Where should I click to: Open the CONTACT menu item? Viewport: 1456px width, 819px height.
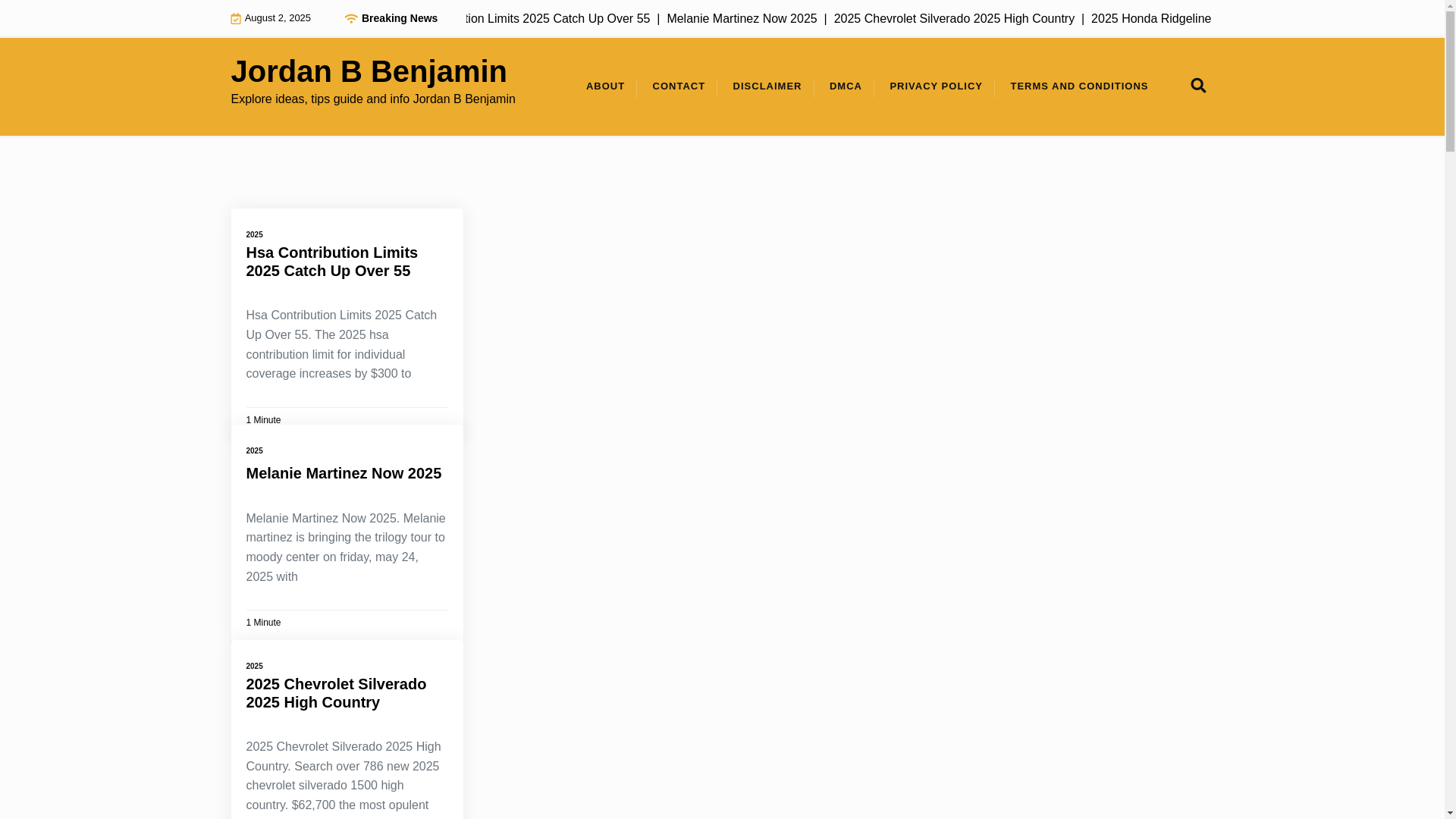[x=679, y=86]
